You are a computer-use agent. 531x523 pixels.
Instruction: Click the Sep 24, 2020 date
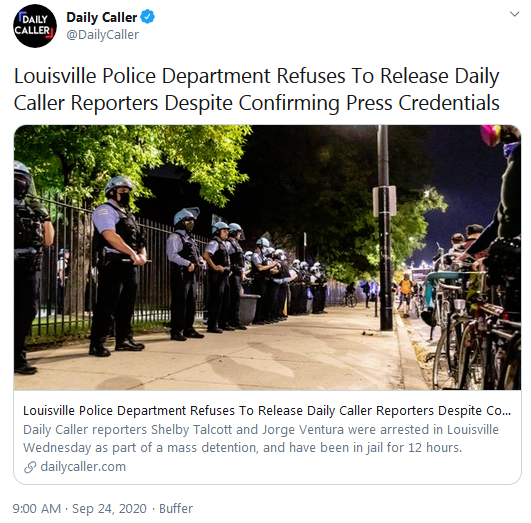coord(109,508)
